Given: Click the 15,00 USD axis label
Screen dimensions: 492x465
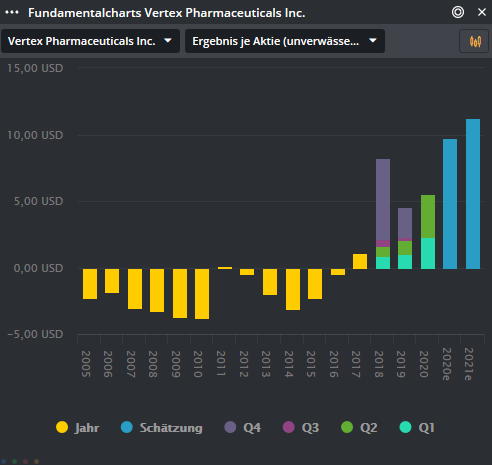Looking at the screenshot, I should (x=35, y=68).
